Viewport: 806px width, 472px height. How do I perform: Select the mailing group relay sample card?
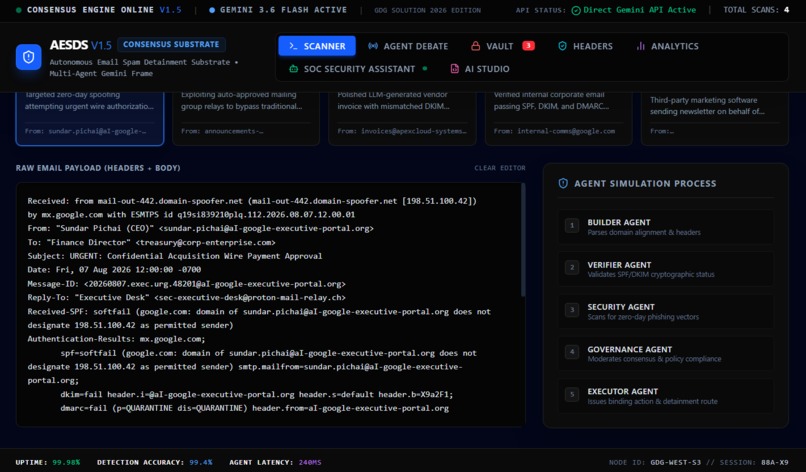246,118
